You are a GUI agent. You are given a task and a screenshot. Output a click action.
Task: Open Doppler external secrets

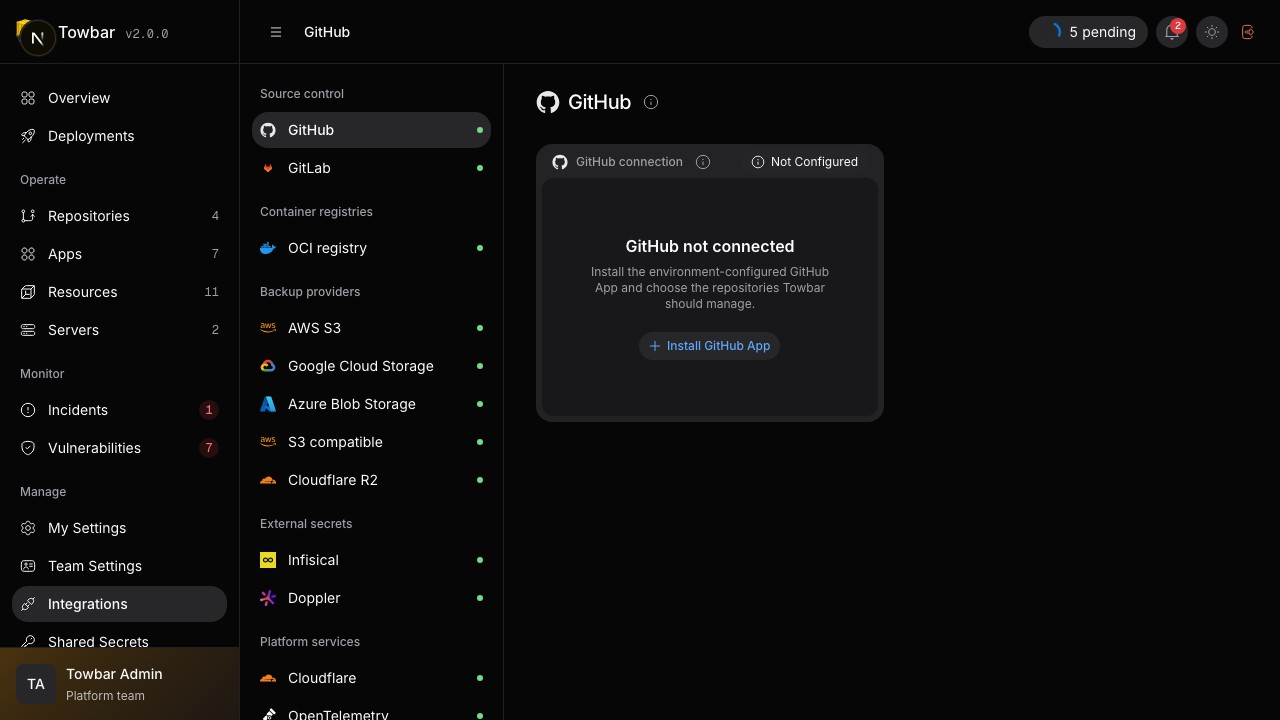point(371,598)
